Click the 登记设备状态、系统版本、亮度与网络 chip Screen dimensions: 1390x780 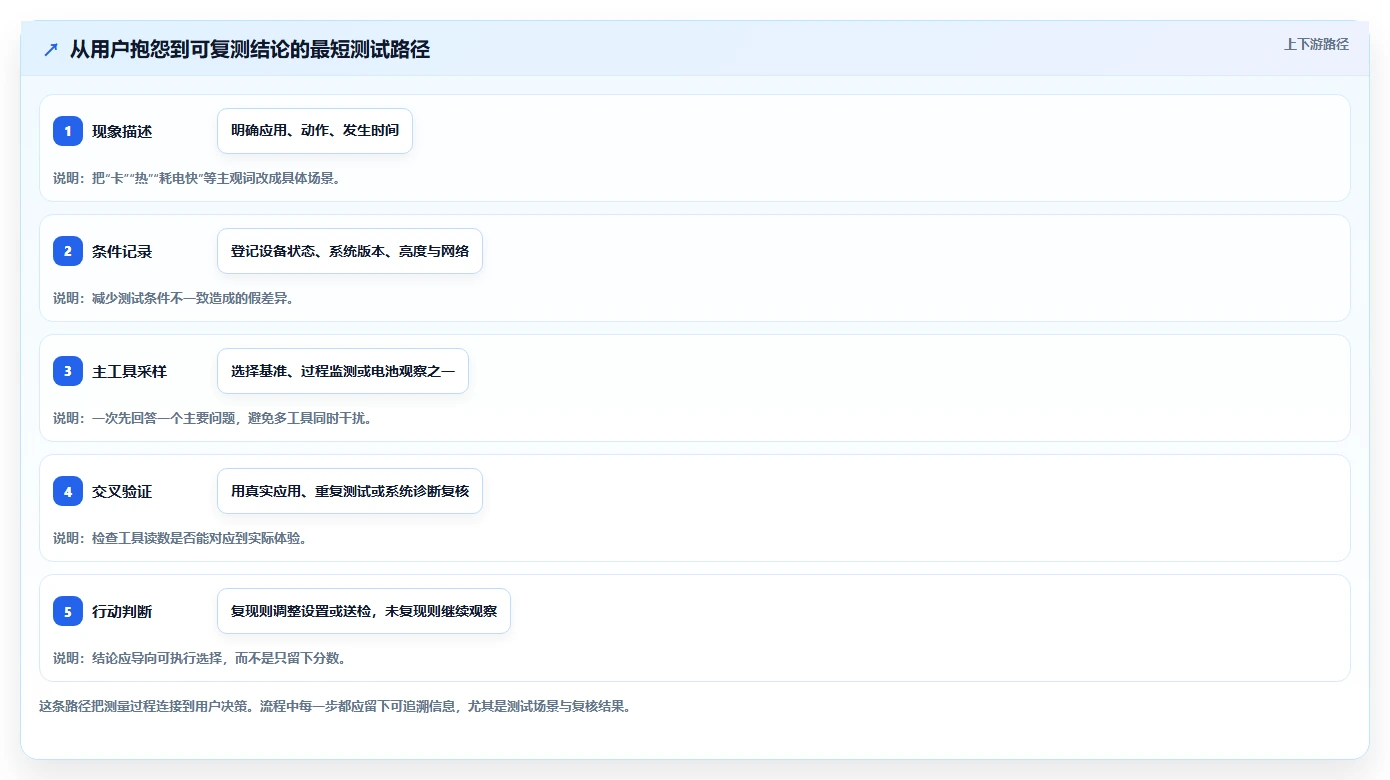(x=350, y=251)
